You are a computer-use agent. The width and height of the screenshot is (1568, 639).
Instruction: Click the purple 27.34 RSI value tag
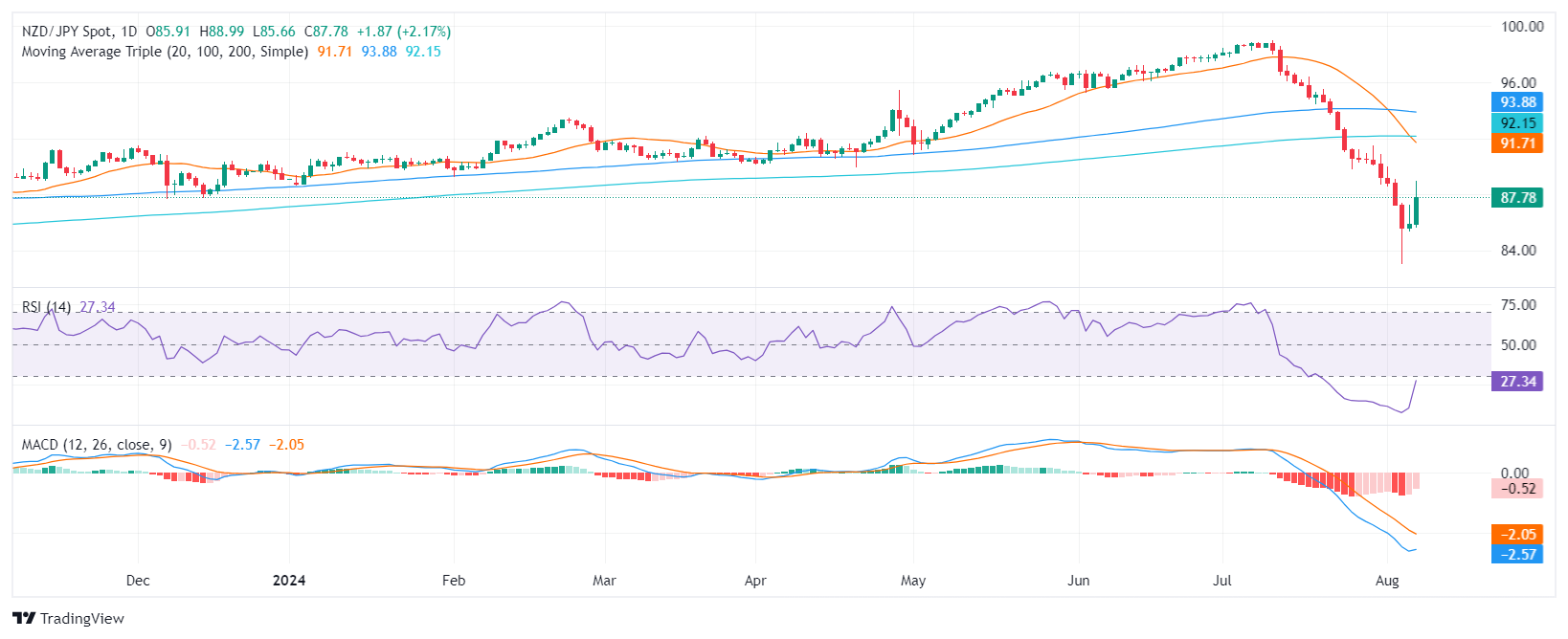point(1517,382)
